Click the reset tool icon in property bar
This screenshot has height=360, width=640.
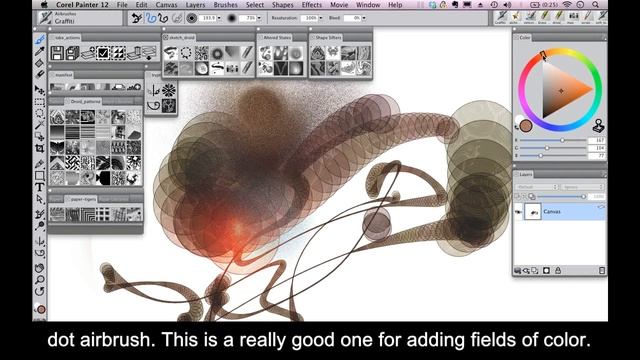[x=136, y=18]
